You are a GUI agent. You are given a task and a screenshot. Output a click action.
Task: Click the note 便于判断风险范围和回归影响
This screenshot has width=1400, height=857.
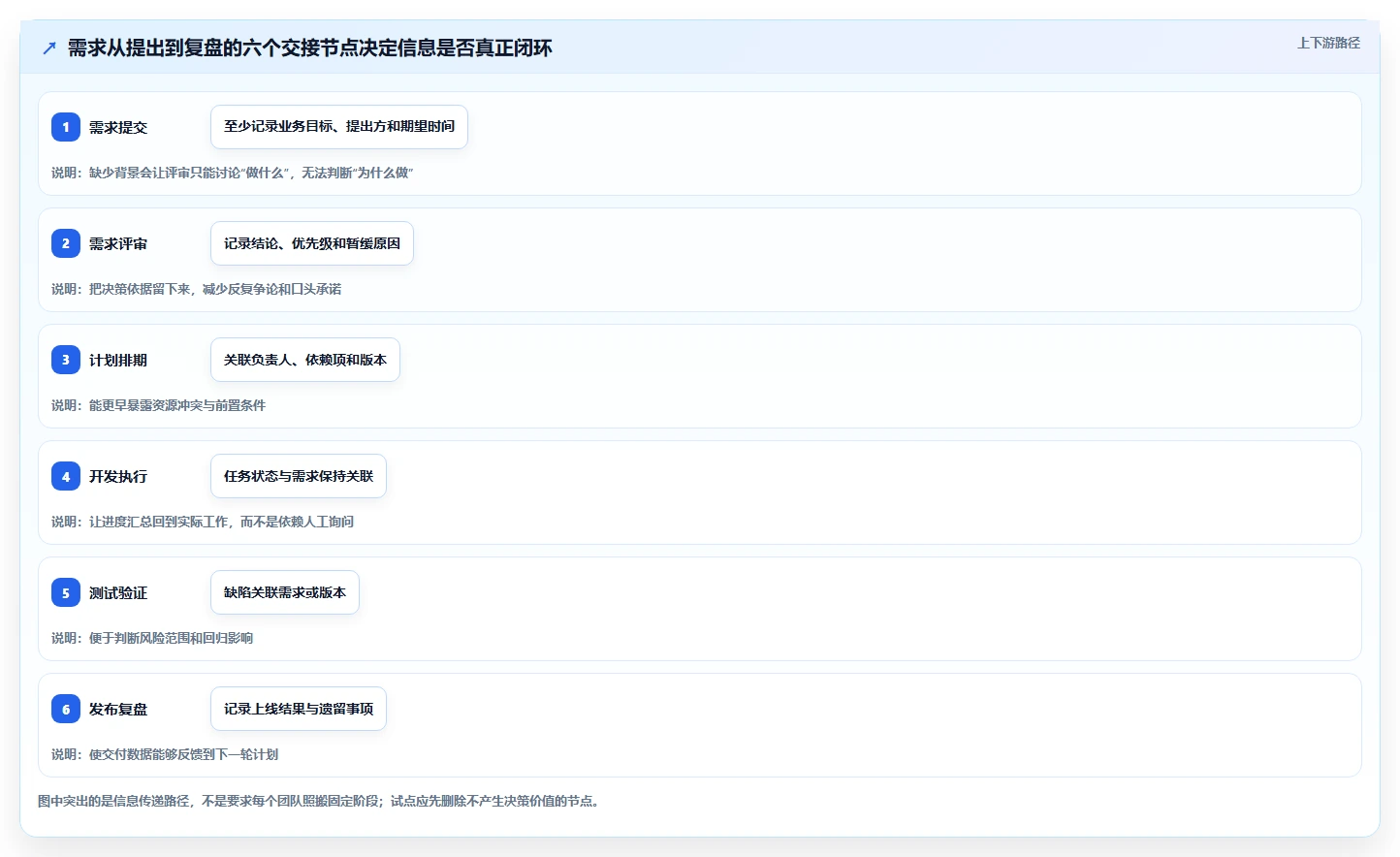tap(152, 638)
